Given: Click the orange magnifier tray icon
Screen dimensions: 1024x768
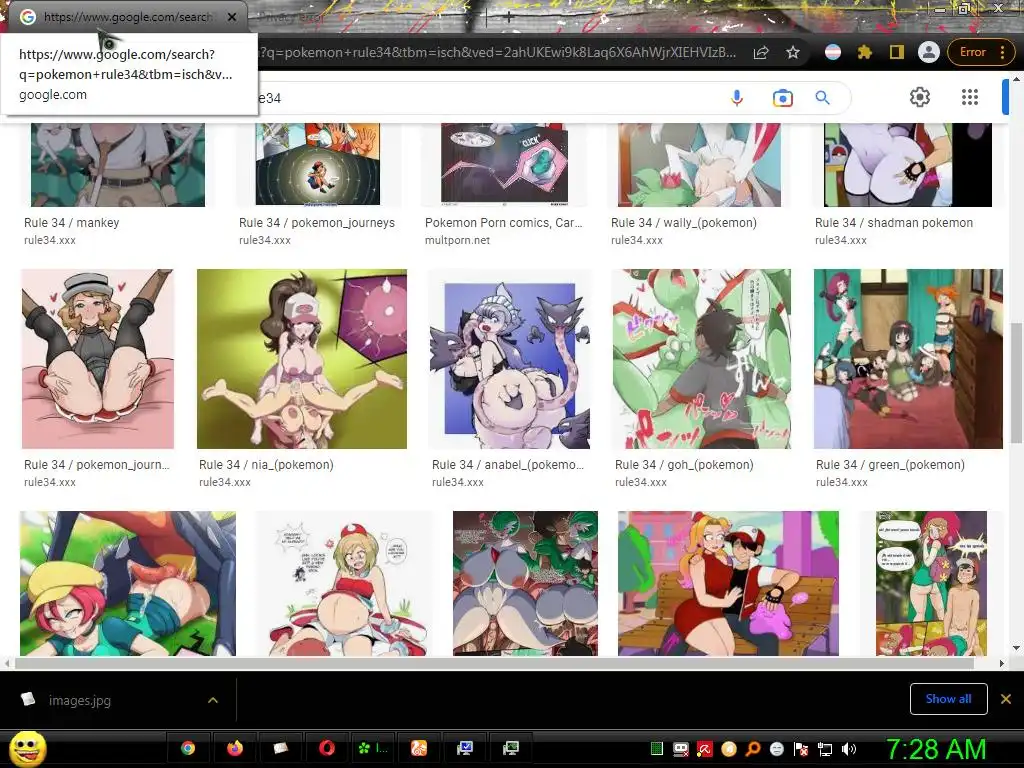Looking at the screenshot, I should point(753,749).
